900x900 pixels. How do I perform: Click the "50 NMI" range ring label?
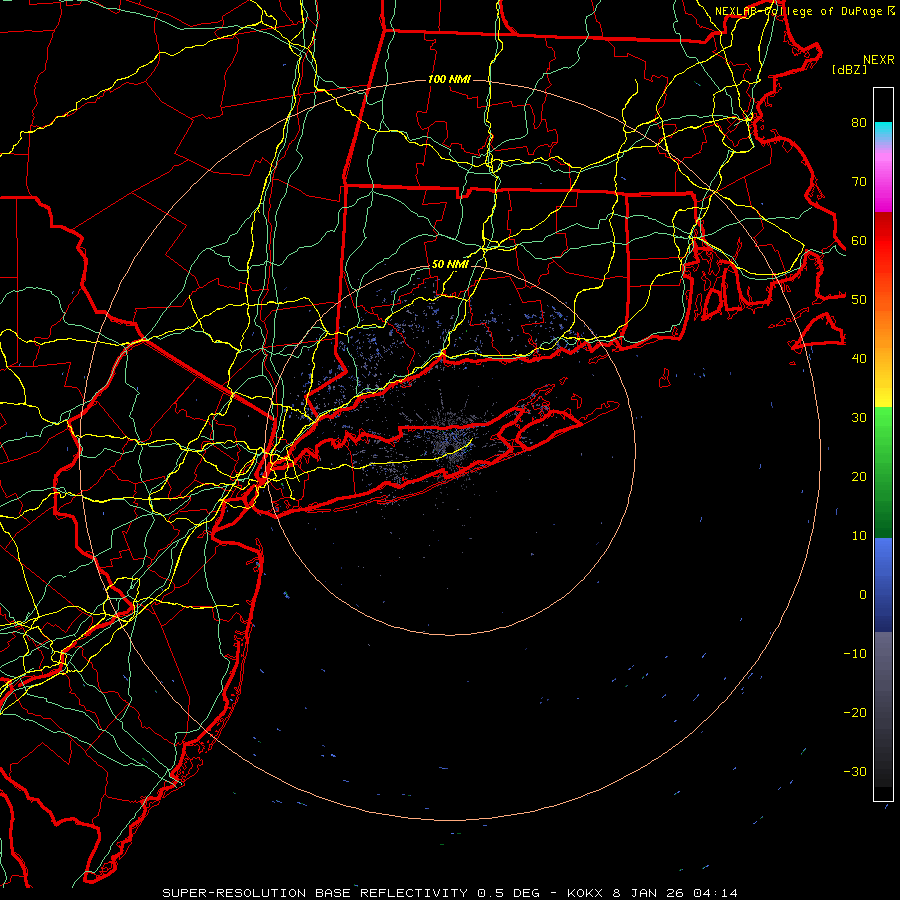pyautogui.click(x=449, y=265)
